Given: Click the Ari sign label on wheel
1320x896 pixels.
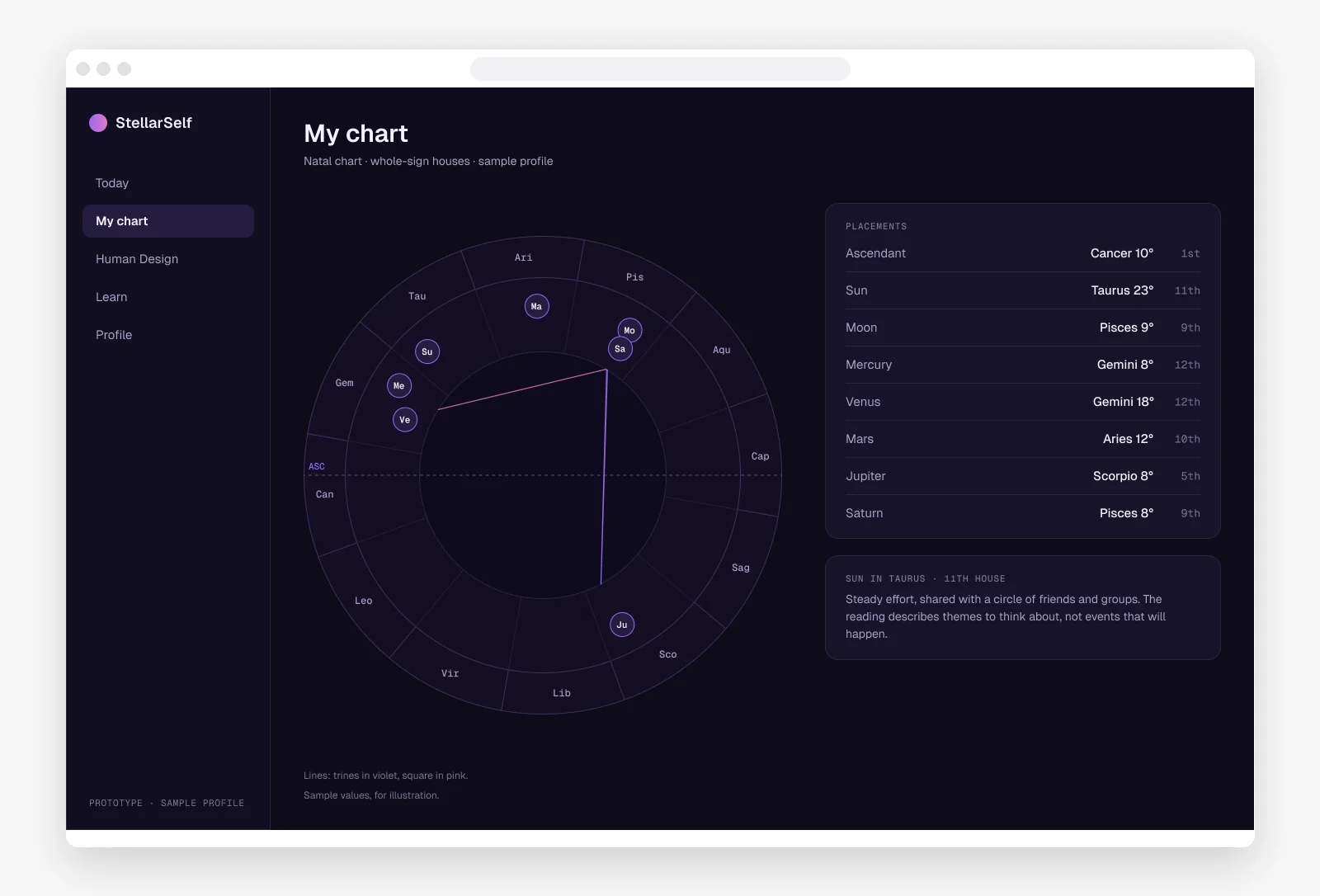Looking at the screenshot, I should 523,257.
